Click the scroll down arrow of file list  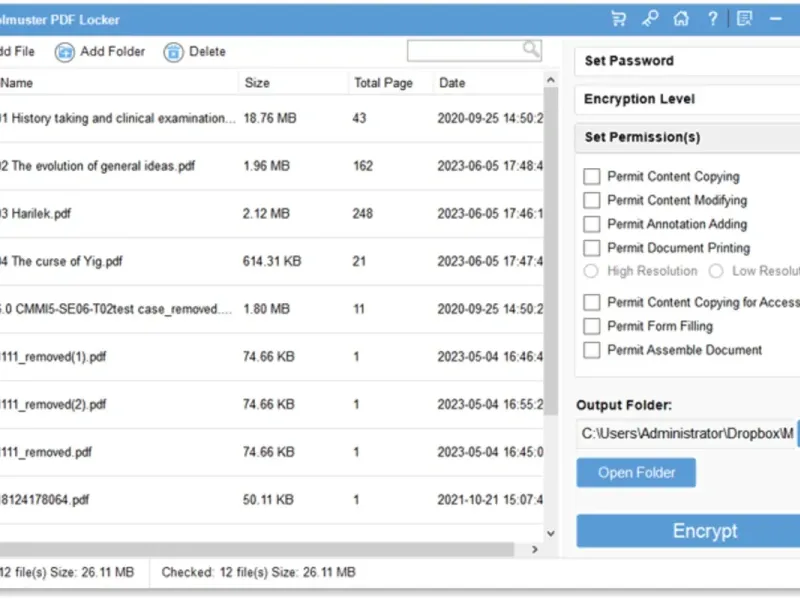click(x=551, y=534)
